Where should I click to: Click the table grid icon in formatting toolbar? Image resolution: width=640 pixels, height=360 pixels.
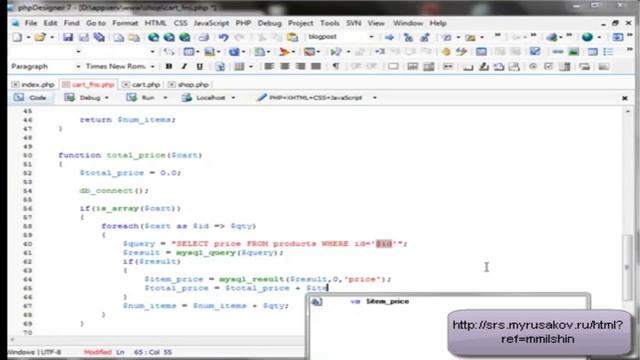tap(239, 66)
